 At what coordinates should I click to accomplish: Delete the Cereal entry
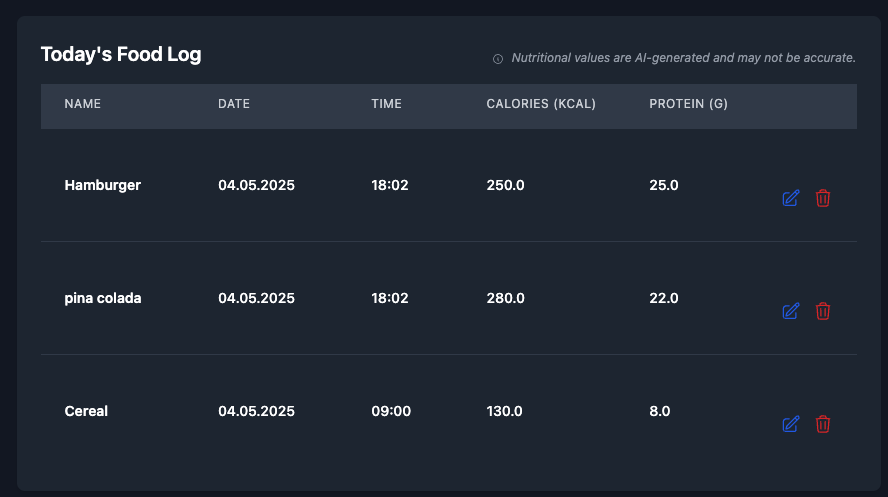823,424
